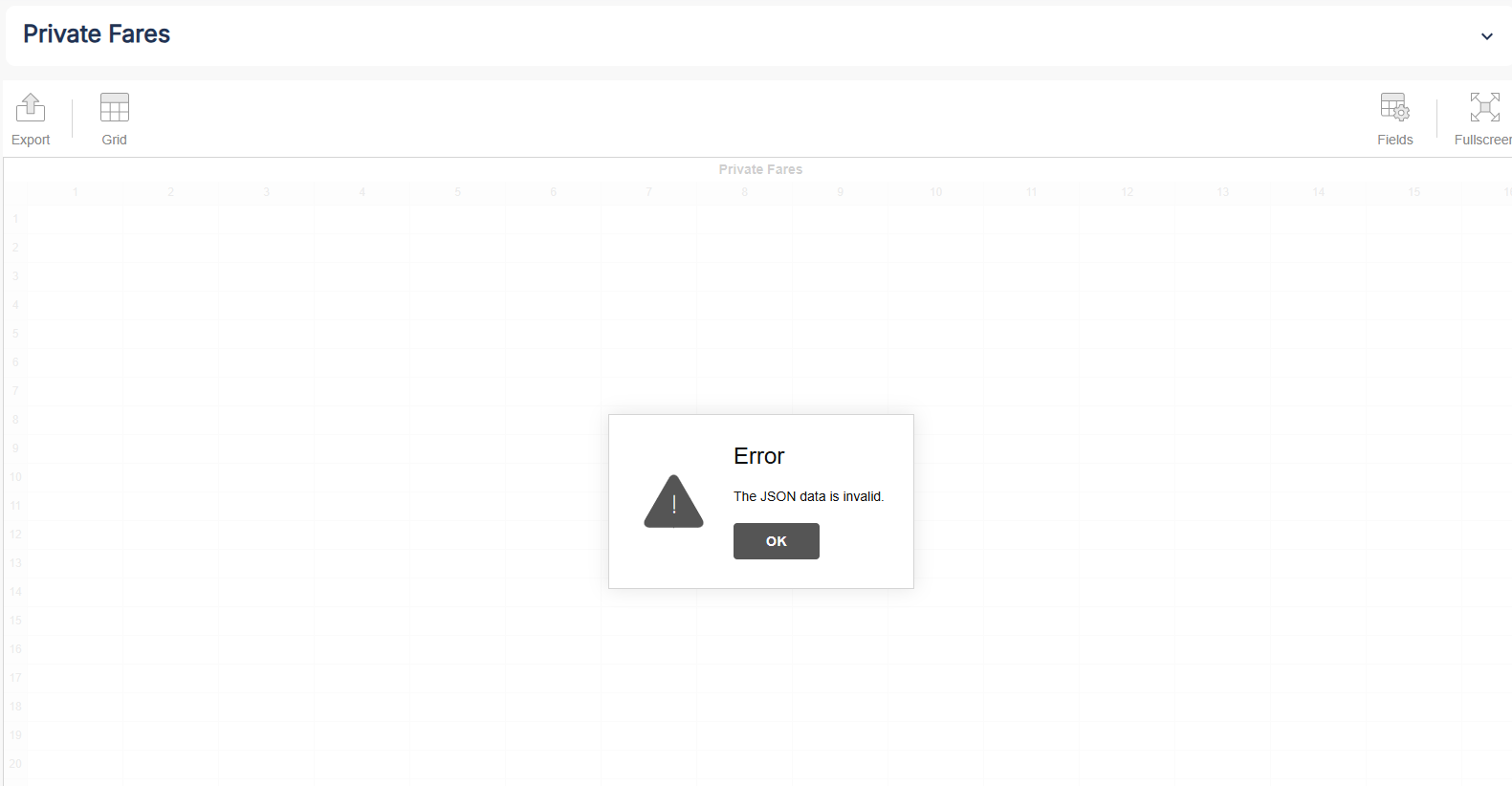Select row header 1 in the grid
This screenshot has height=786, width=1512.
(15, 219)
